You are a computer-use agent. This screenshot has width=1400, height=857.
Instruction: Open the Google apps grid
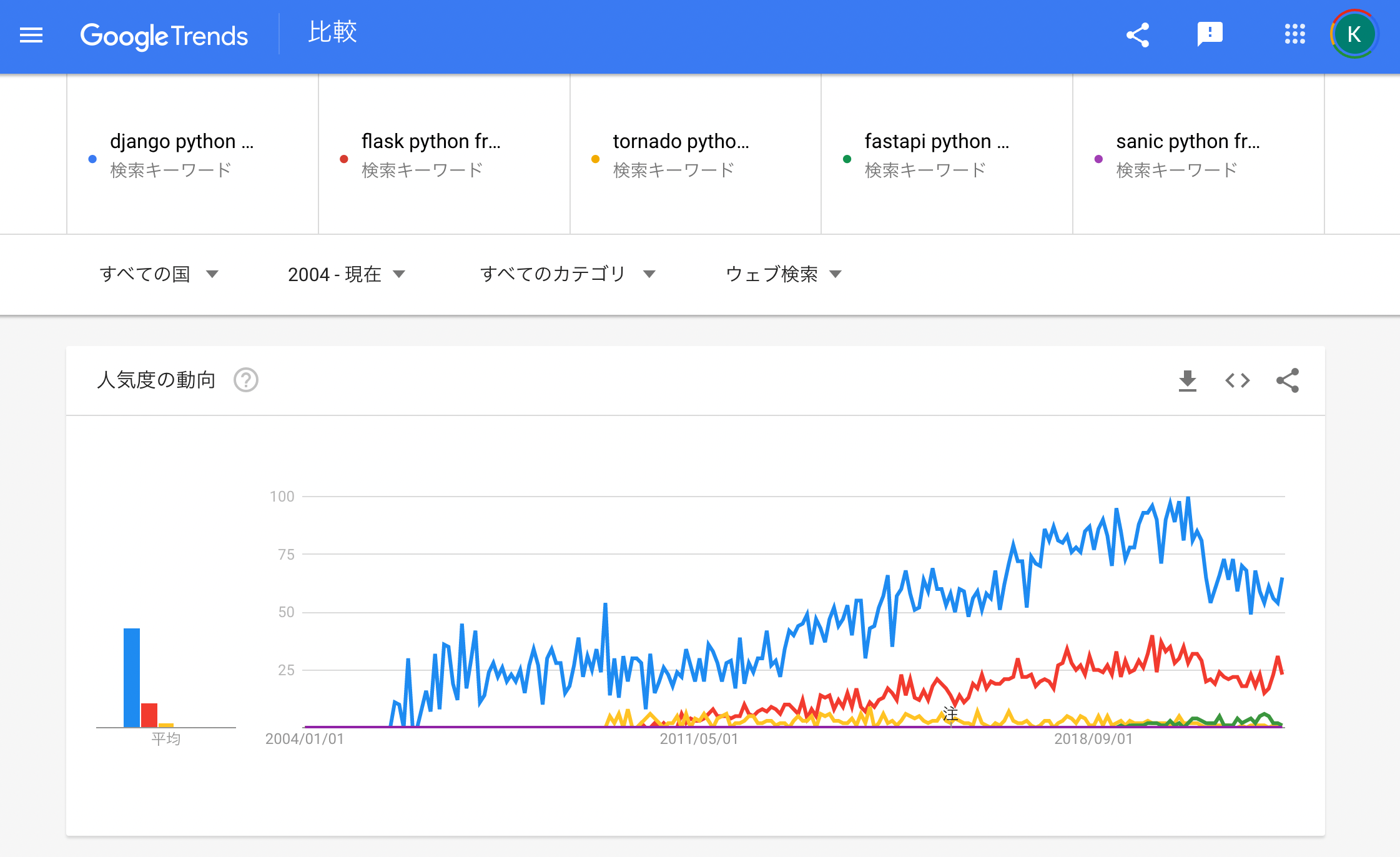click(x=1295, y=36)
